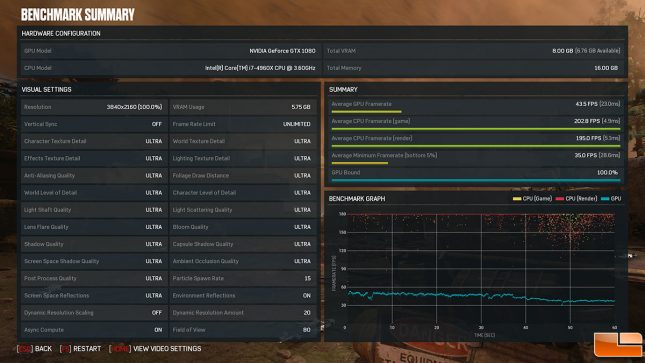Select the Character Level of Detail row

(x=243, y=193)
